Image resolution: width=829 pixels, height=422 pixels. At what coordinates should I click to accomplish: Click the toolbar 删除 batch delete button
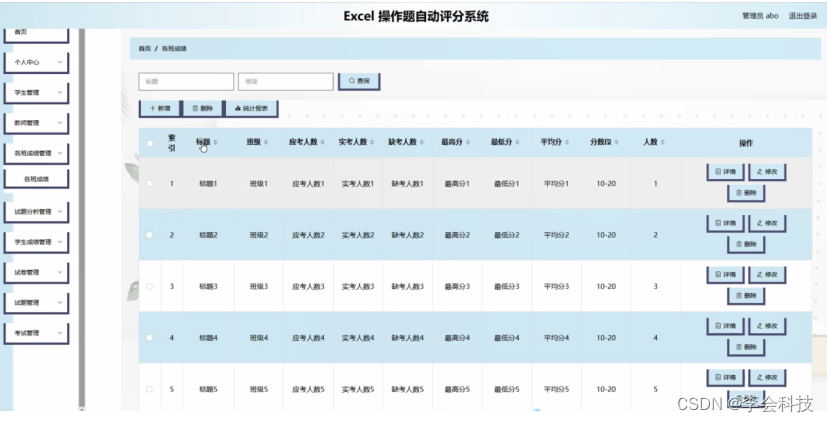pyautogui.click(x=202, y=108)
